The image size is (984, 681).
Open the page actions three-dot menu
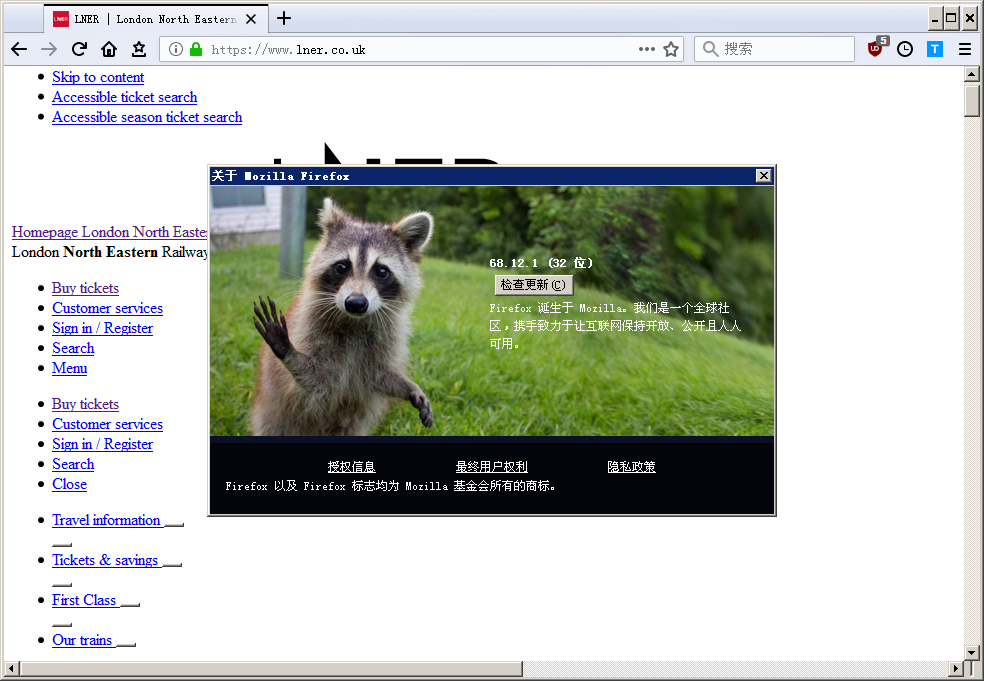646,49
